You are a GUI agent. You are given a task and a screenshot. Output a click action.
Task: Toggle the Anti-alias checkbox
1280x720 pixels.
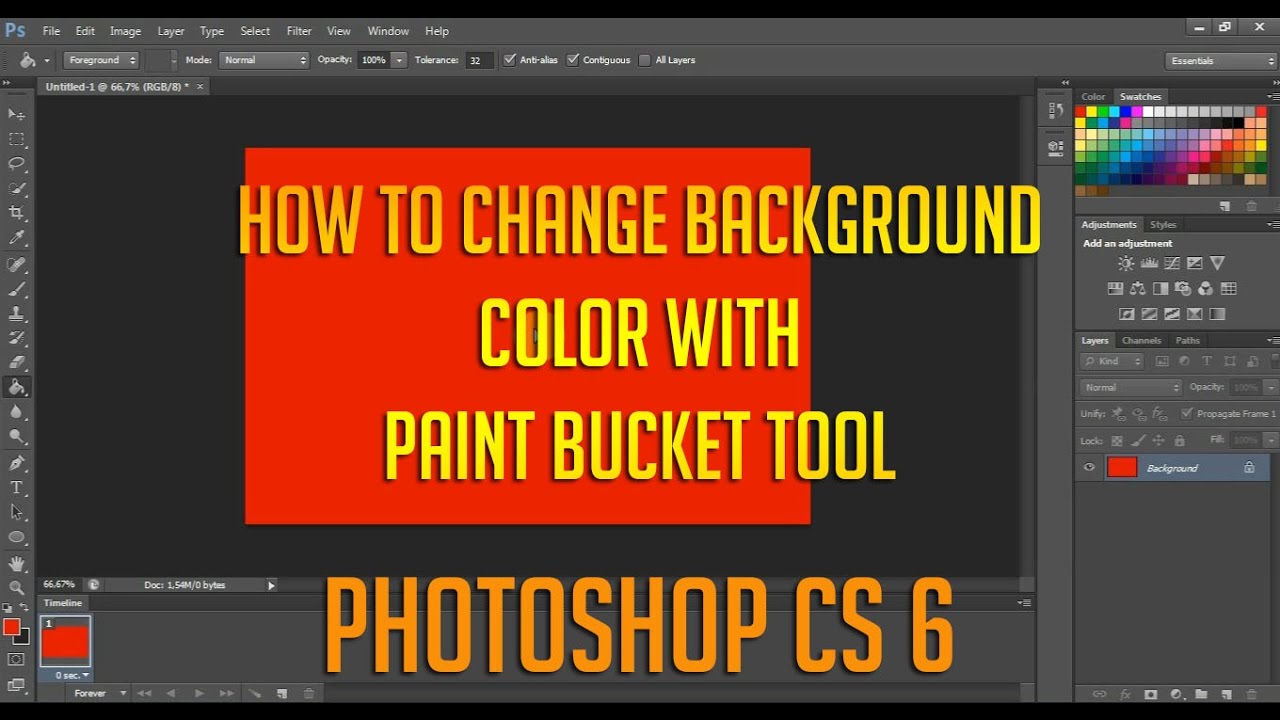pos(510,60)
